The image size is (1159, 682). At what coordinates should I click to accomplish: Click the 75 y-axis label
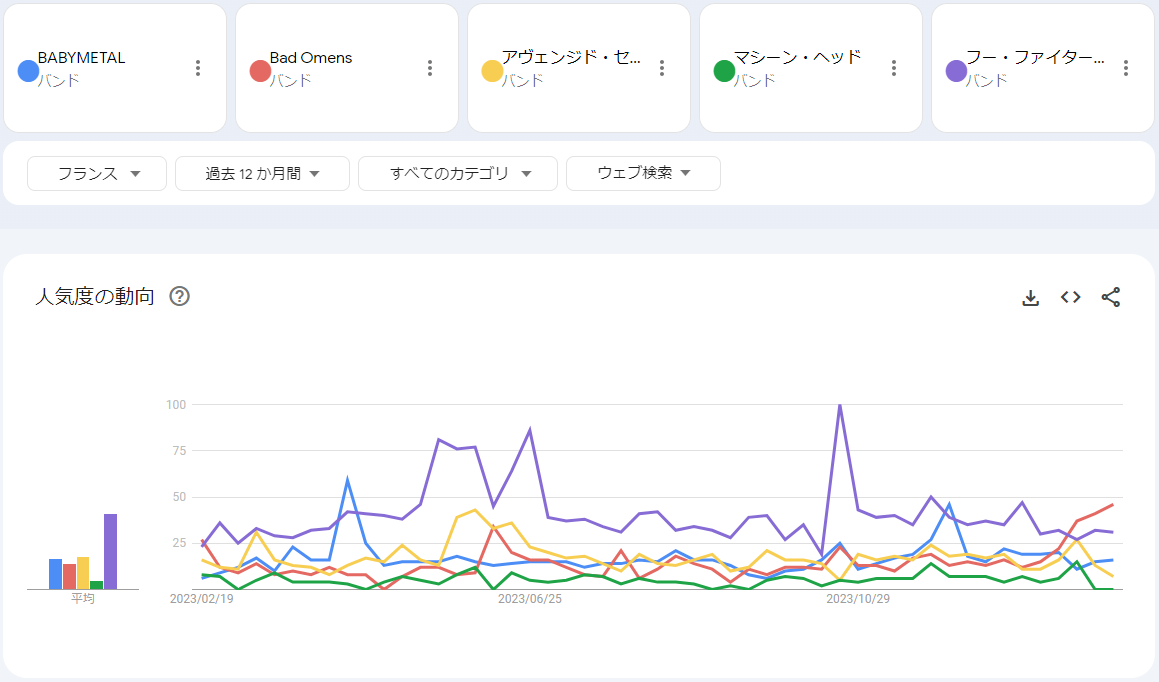[179, 451]
